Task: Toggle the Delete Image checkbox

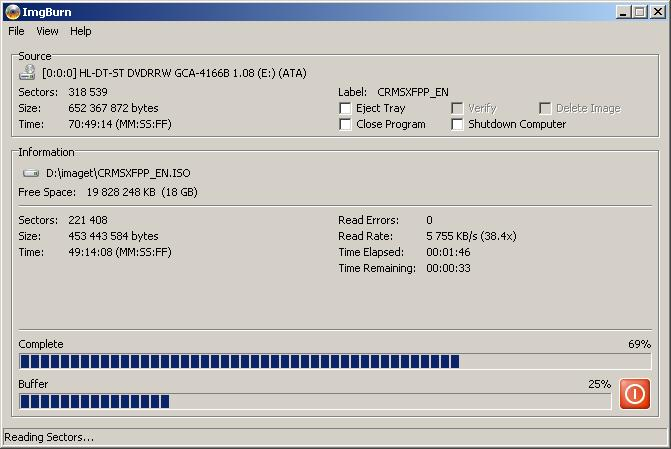Action: click(x=545, y=108)
